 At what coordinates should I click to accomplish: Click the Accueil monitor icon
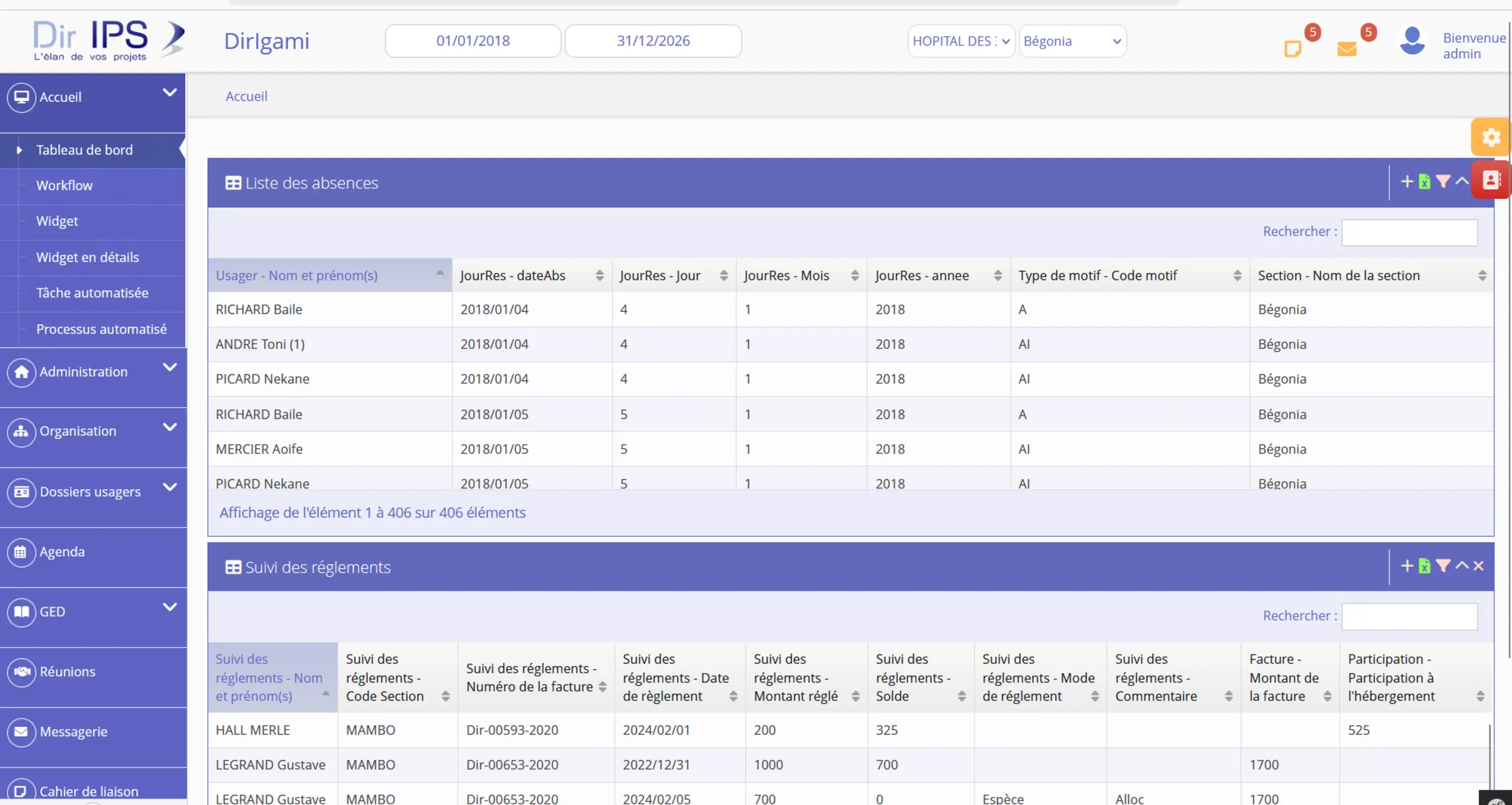point(21,97)
